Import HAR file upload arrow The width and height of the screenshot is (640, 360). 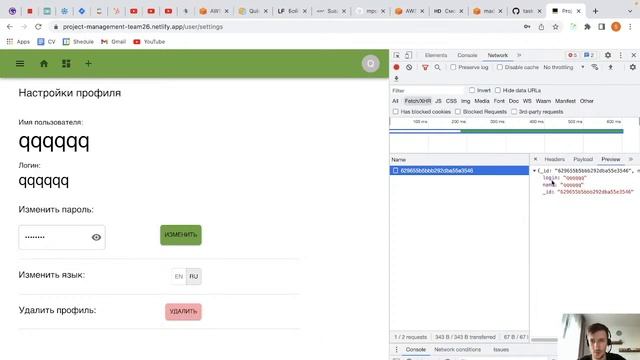click(611, 67)
